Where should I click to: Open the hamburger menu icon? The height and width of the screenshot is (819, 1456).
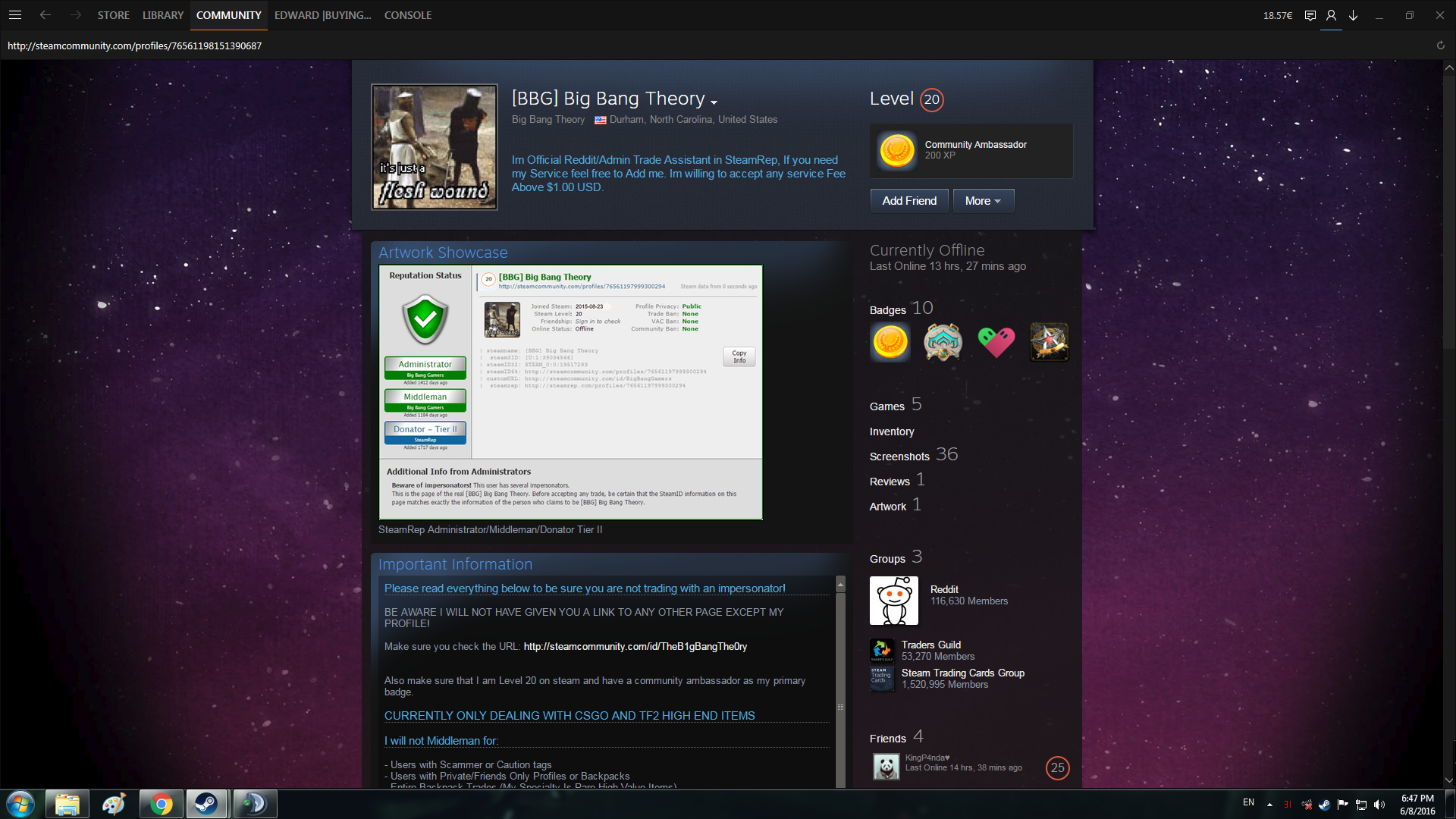[14, 15]
